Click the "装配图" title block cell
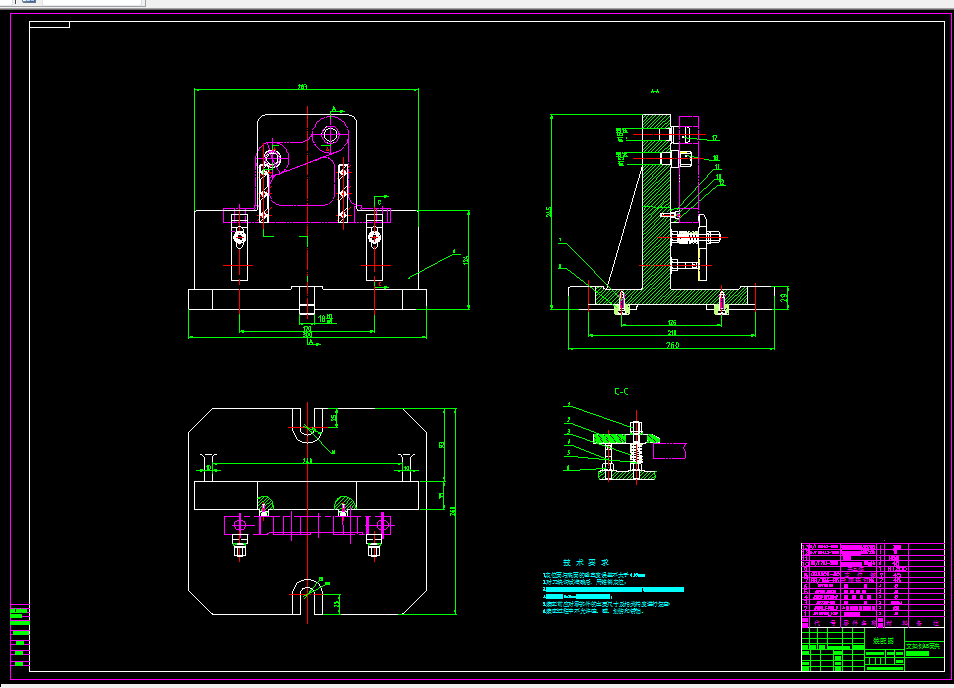Viewport: 954px width, 688px height. point(883,641)
